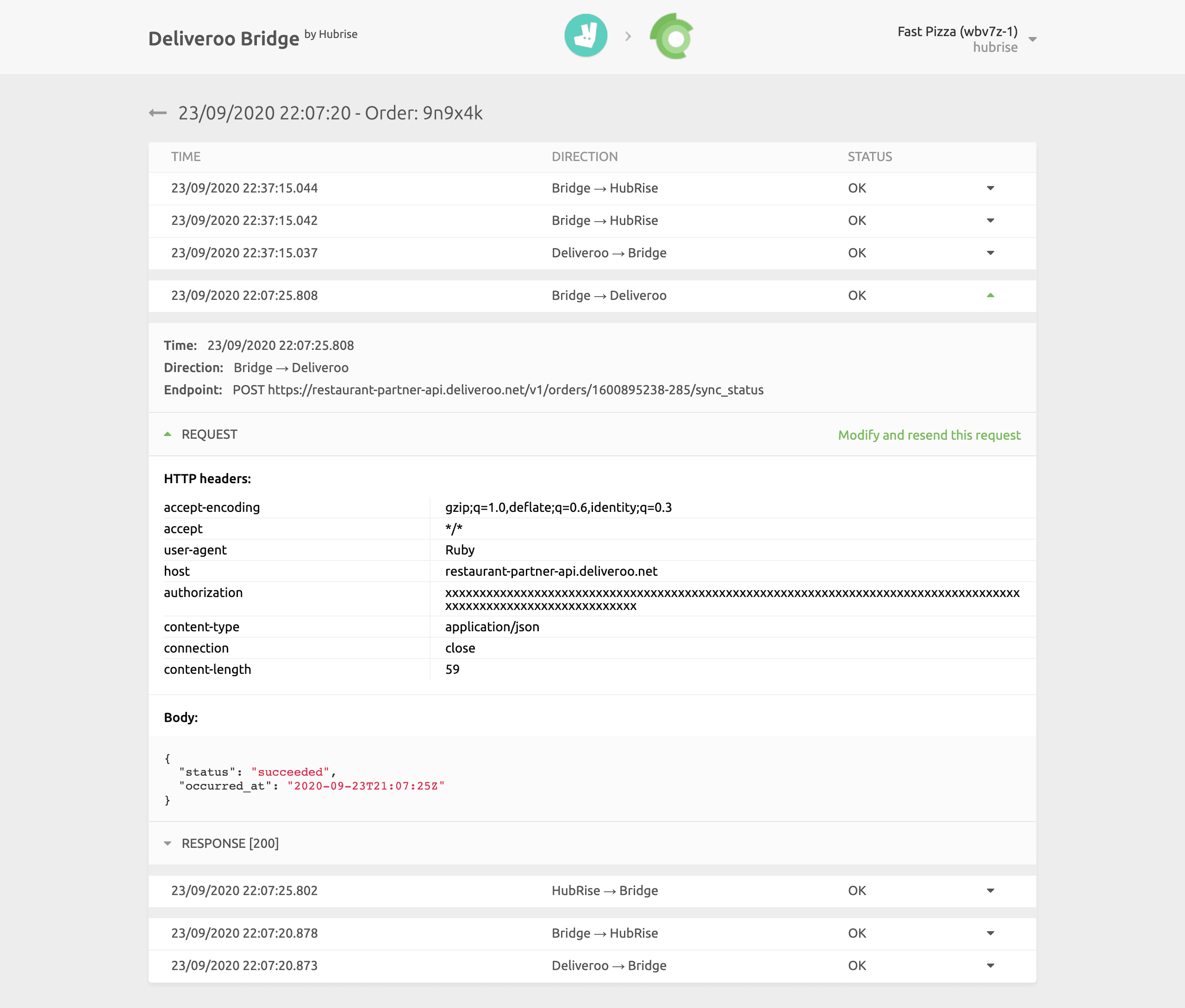Expand the 22:37:15.044 Bridge → HubRise entry

[x=990, y=188]
